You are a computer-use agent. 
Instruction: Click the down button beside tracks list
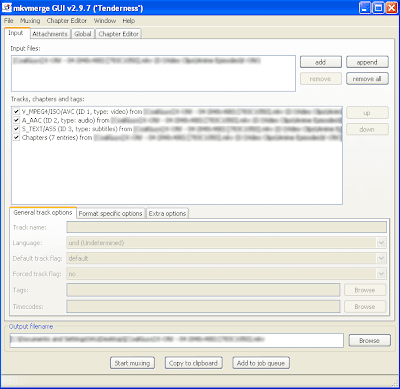[x=367, y=129]
